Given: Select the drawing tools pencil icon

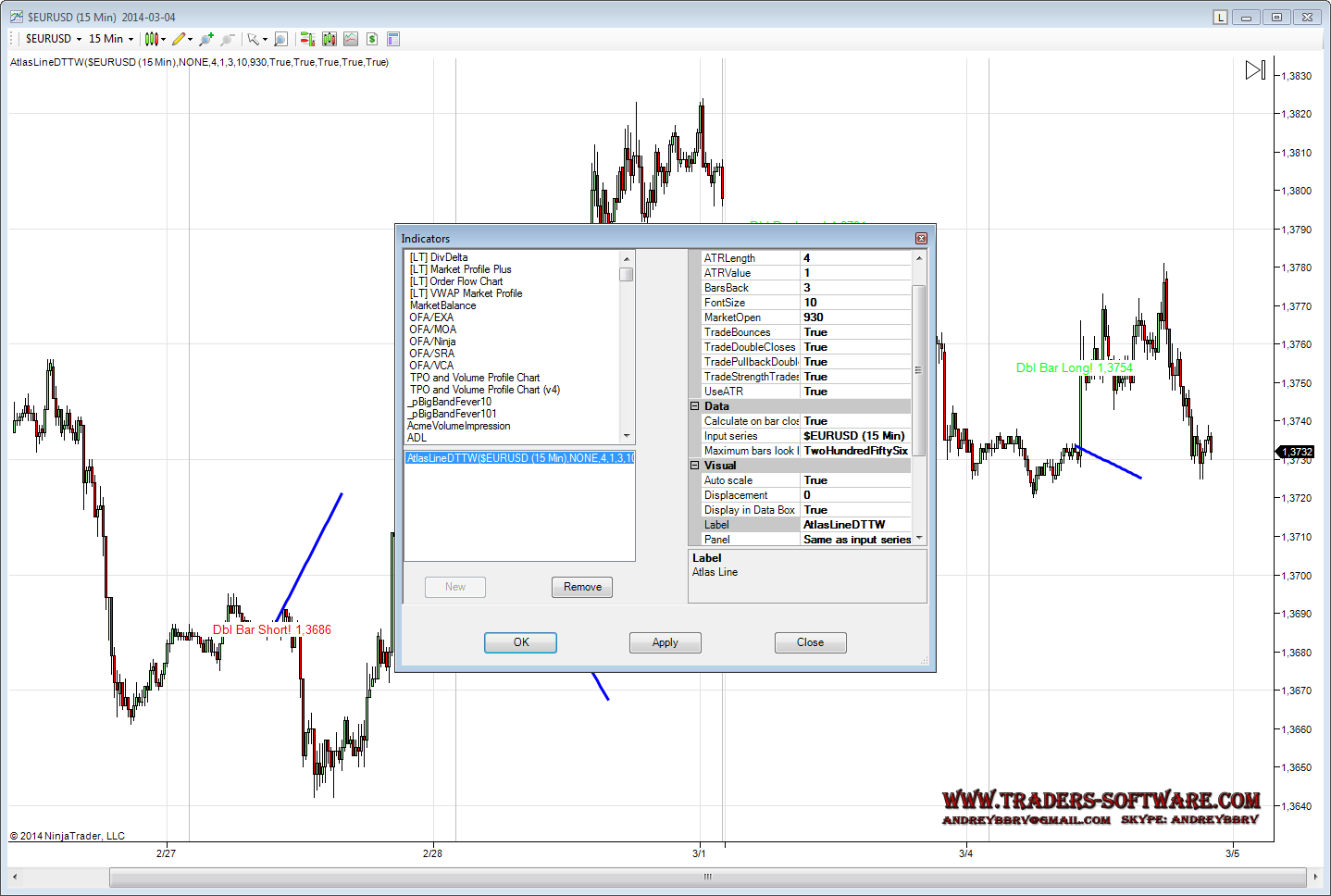Looking at the screenshot, I should (179, 39).
